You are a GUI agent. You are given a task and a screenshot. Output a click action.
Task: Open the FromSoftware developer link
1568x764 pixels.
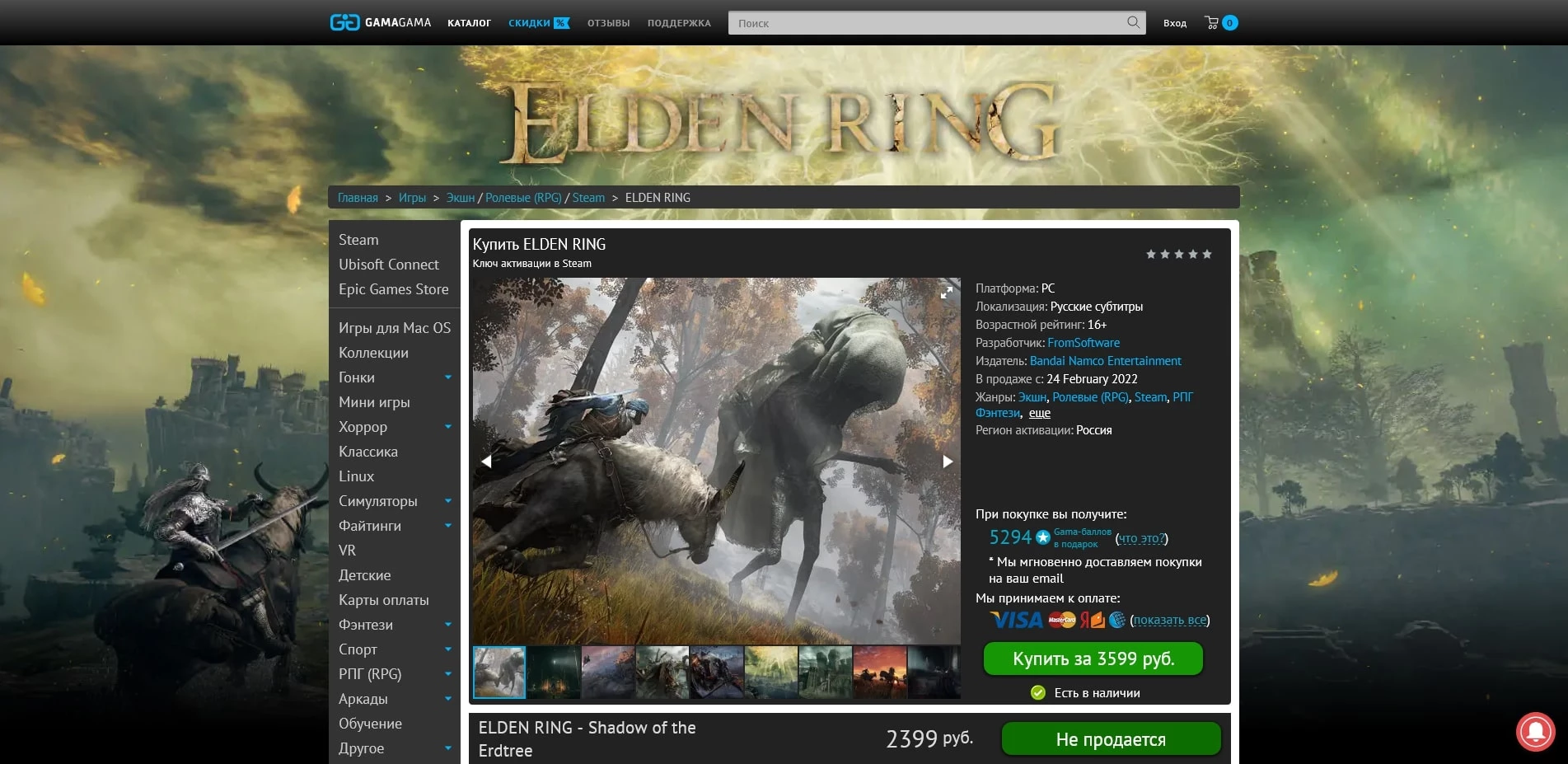(1083, 343)
